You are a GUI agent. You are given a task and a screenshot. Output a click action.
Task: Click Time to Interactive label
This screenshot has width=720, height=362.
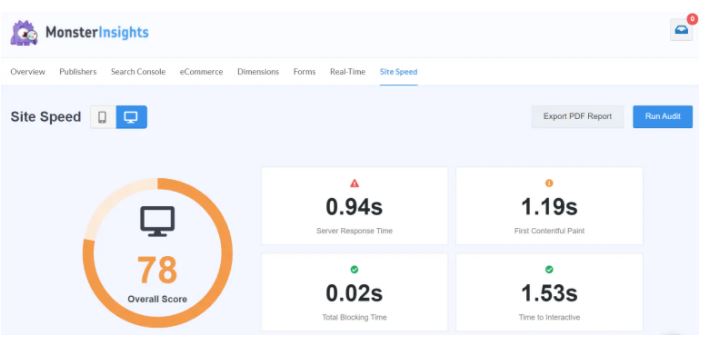549,317
